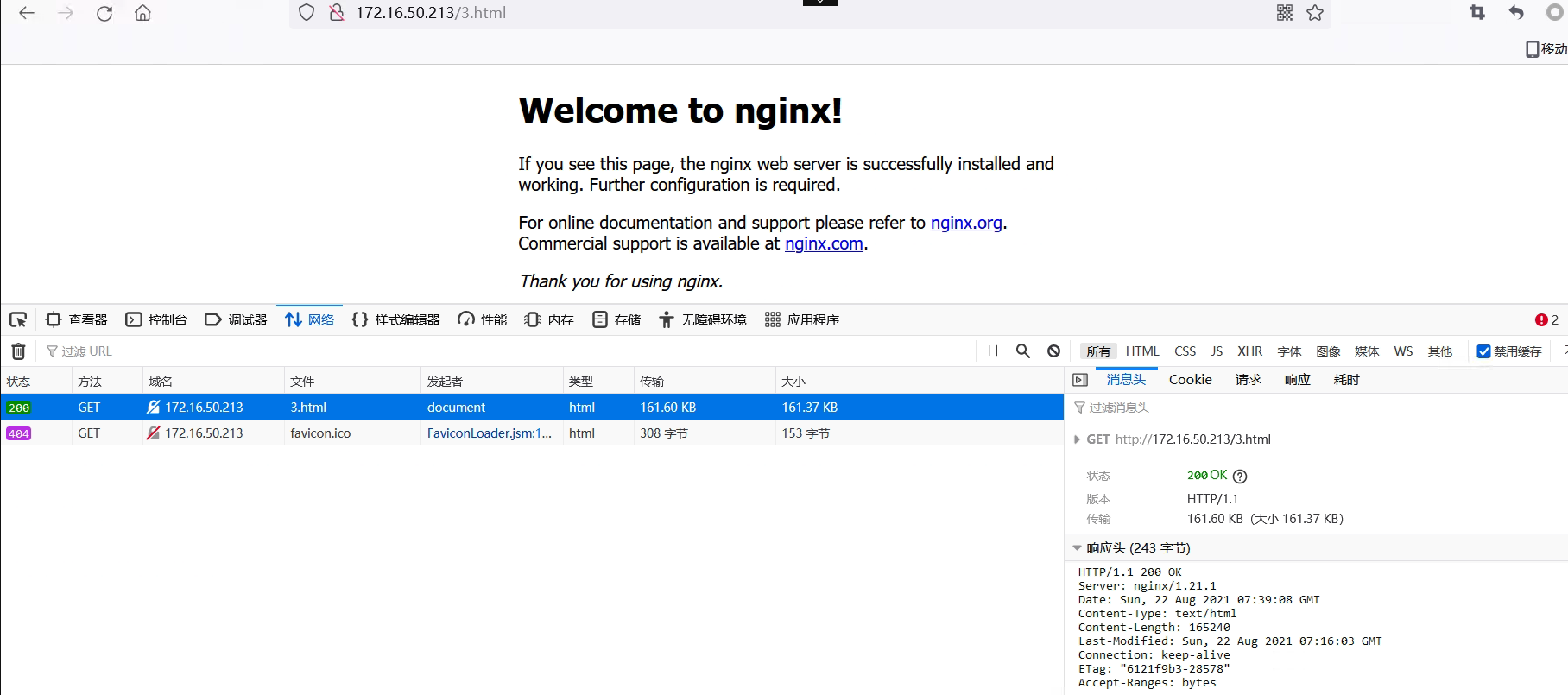Expand the GET http://172.16.50.213/3.html entry
Screen dimensions: 1568x695
(1077, 439)
